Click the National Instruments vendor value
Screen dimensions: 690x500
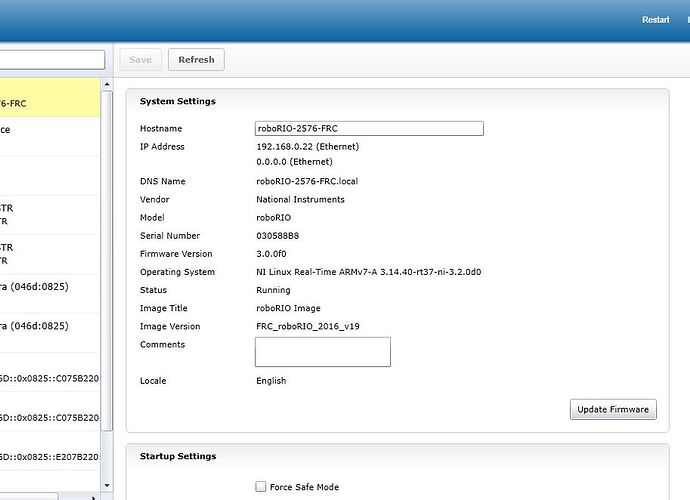point(301,199)
